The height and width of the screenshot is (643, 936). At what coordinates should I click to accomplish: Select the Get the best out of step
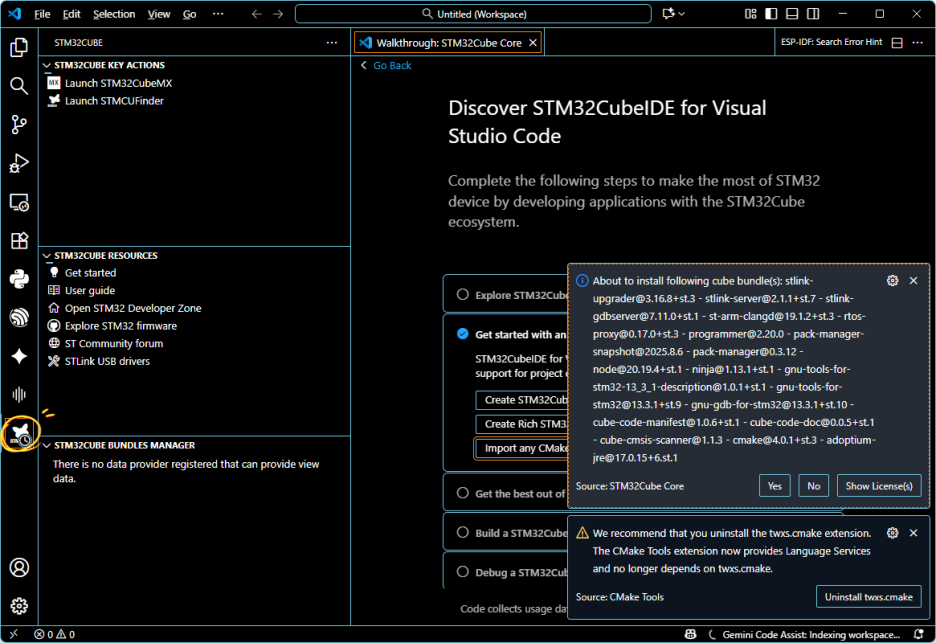click(463, 493)
